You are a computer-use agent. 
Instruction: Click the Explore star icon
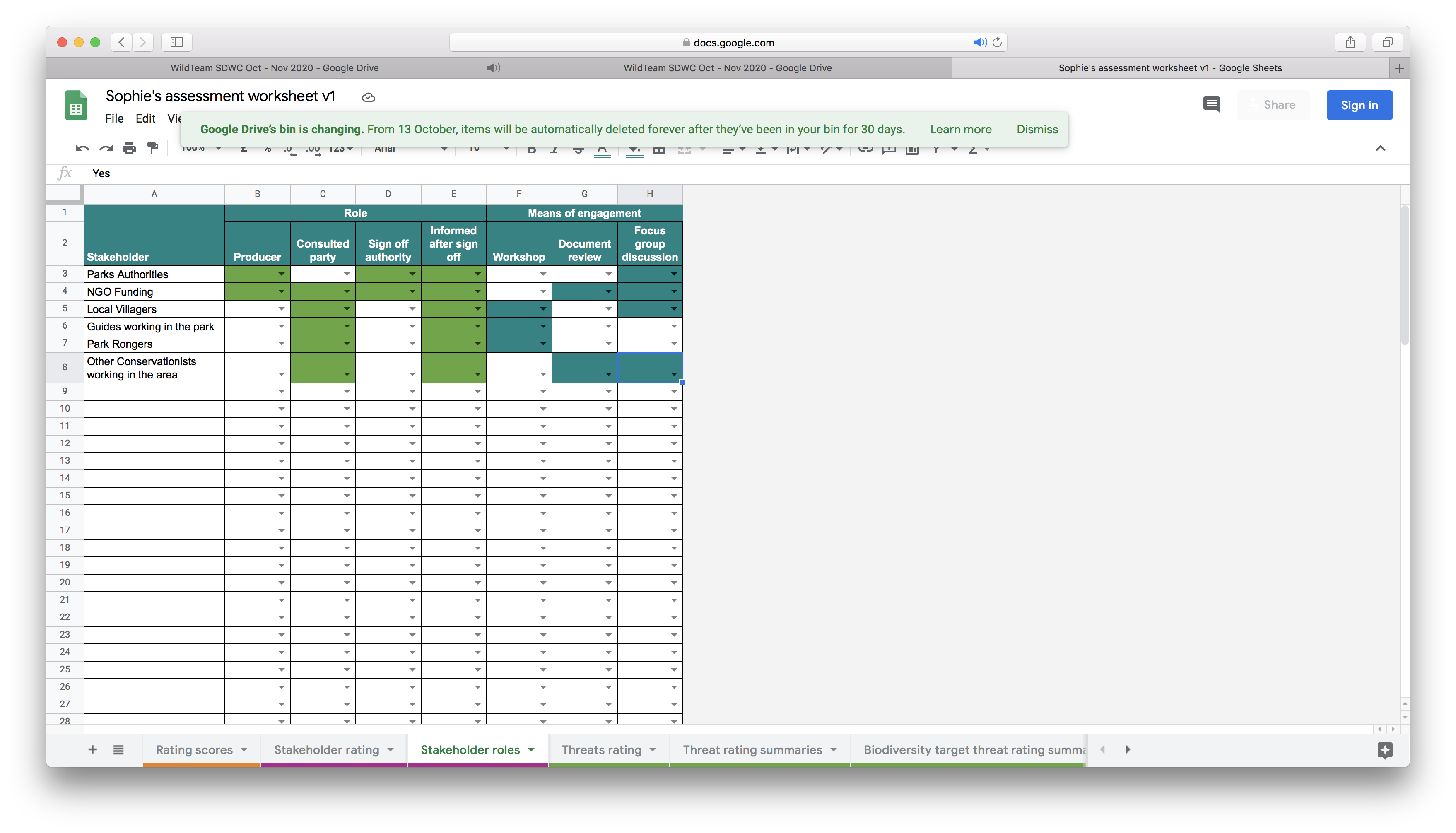click(x=1384, y=750)
